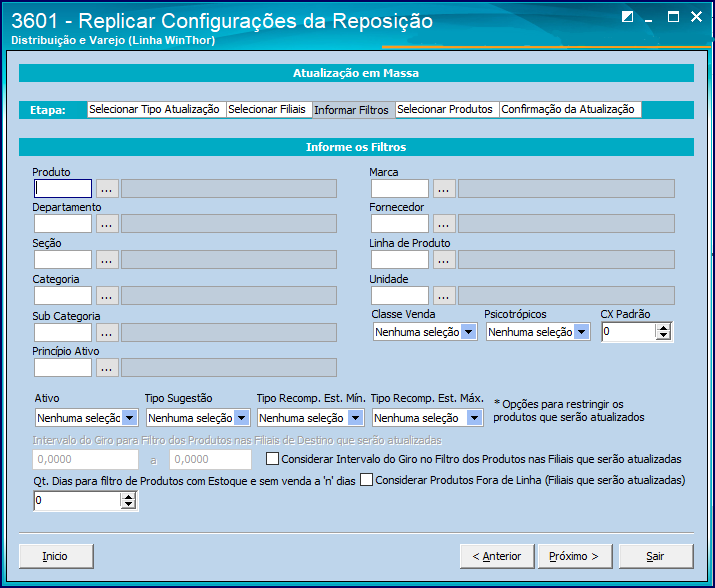The image size is (715, 588).
Task: Open the Seção lookup ellipsis button
Action: point(107,260)
